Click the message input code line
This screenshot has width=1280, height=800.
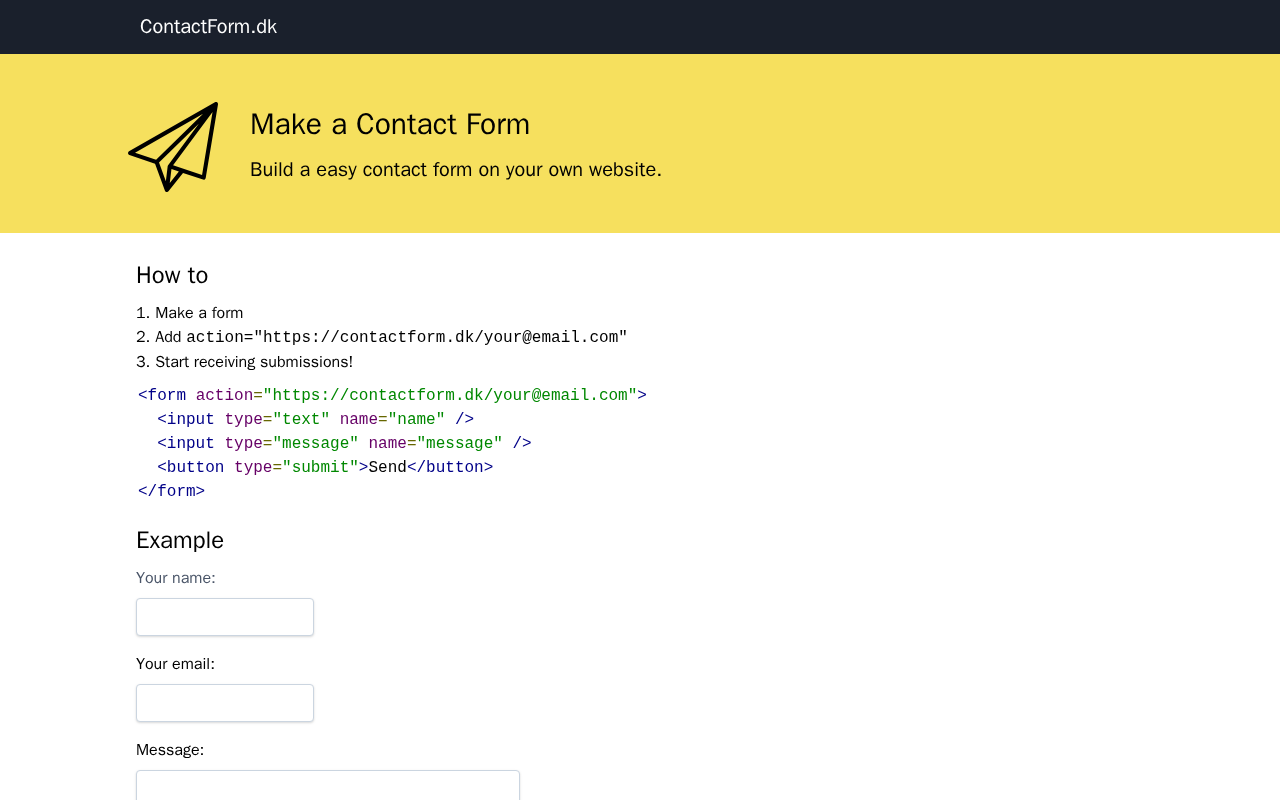coord(344,443)
